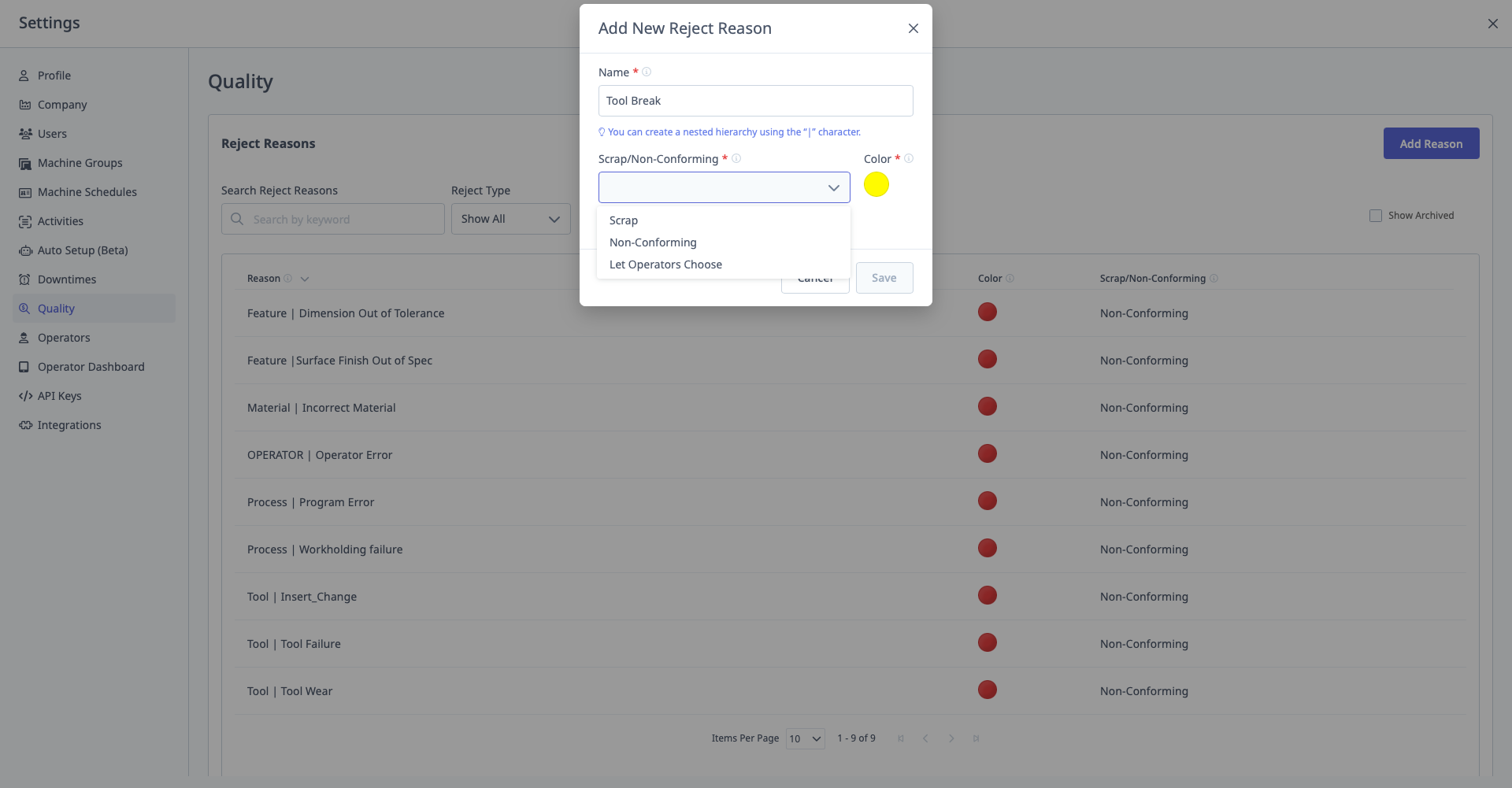Click the last-page pagination arrow icon

(x=976, y=738)
